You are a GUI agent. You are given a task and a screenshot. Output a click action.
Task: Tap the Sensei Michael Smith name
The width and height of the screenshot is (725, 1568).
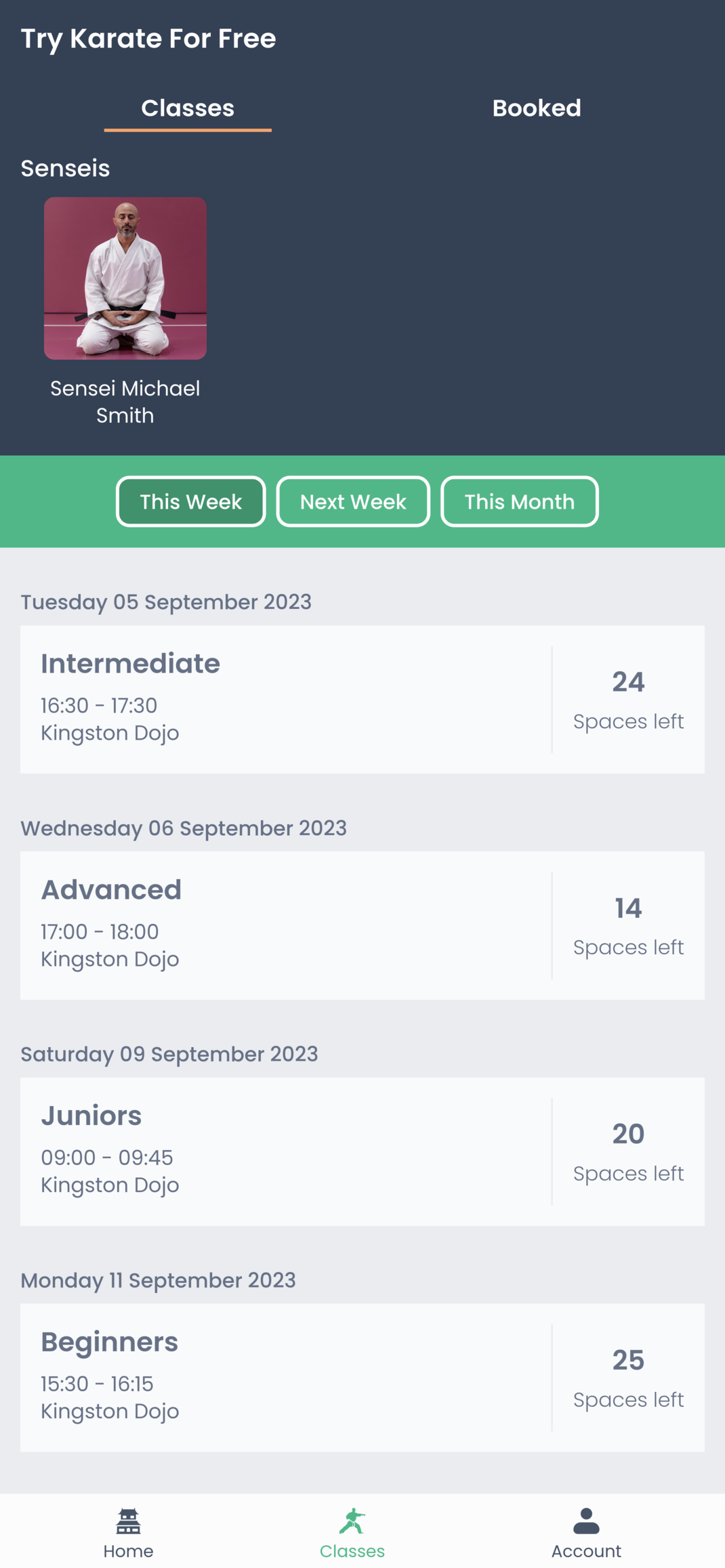click(125, 402)
